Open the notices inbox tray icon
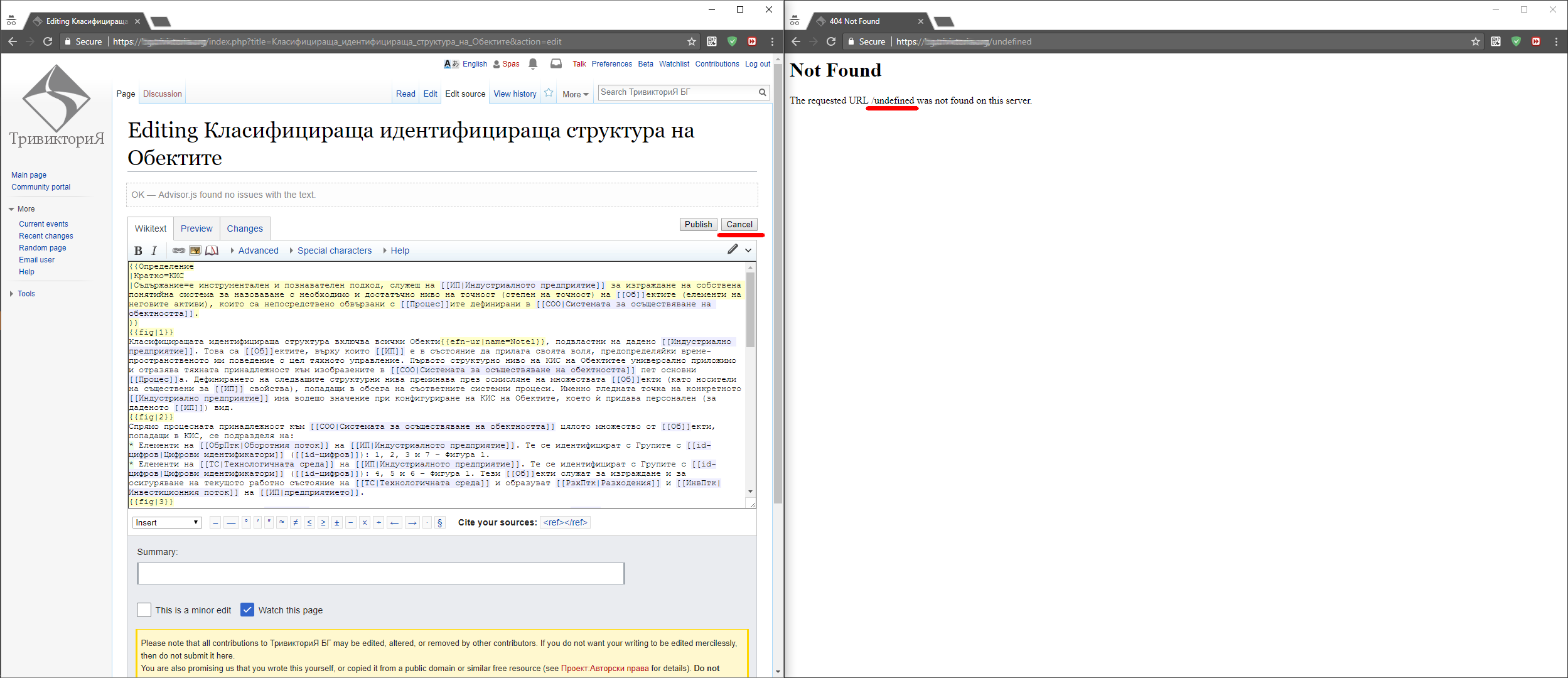This screenshot has height=678, width=1568. [x=556, y=63]
